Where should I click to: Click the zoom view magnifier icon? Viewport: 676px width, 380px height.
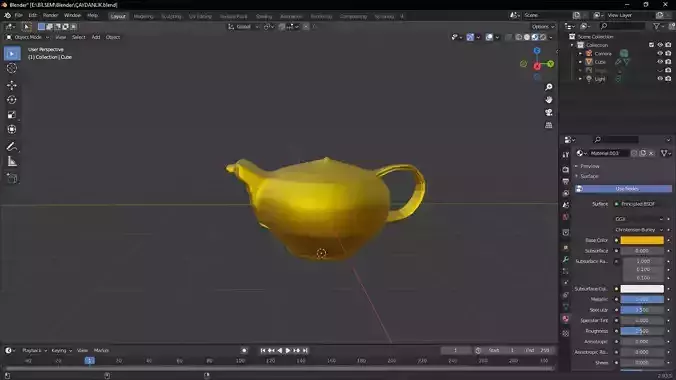(548, 87)
